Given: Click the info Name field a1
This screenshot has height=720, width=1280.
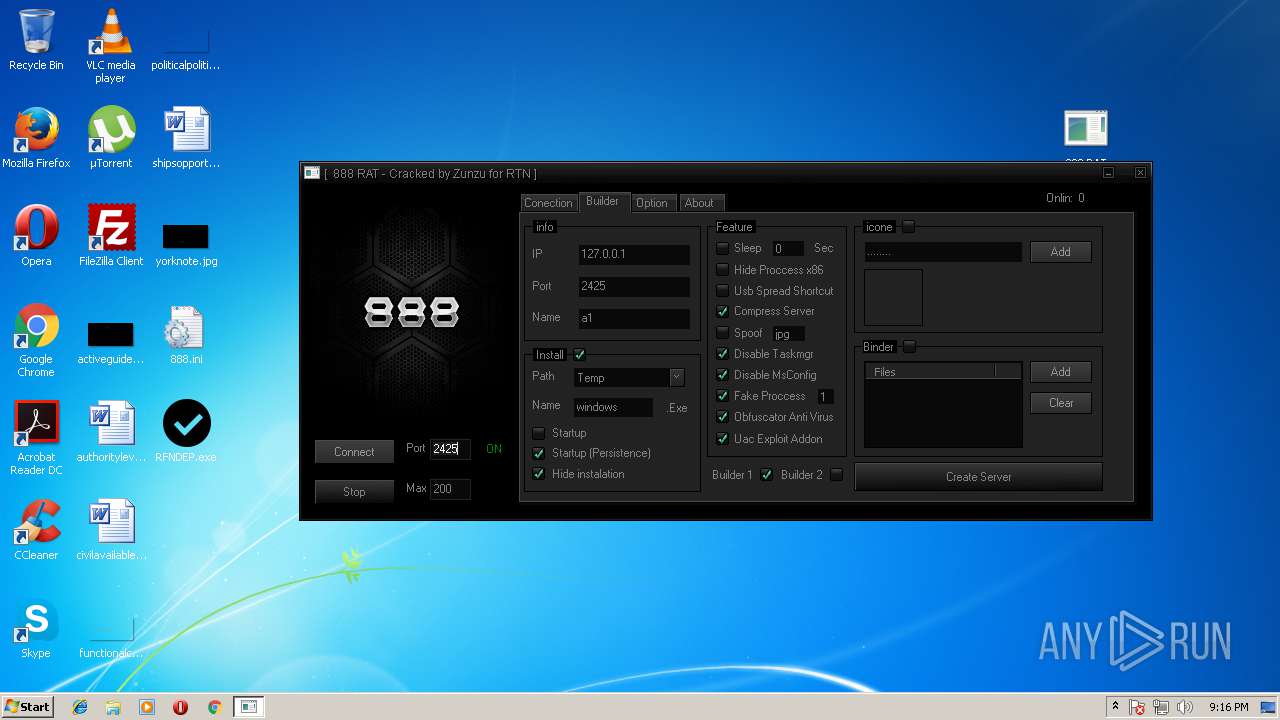Looking at the screenshot, I should click(x=634, y=318).
